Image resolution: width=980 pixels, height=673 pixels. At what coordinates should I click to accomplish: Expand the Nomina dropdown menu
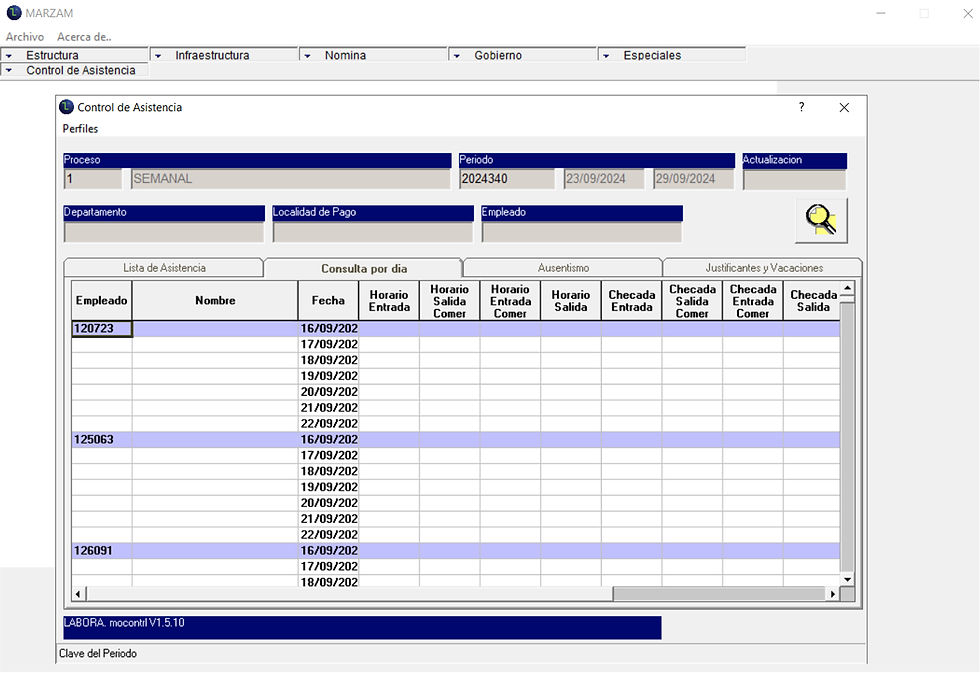pyautogui.click(x=373, y=55)
